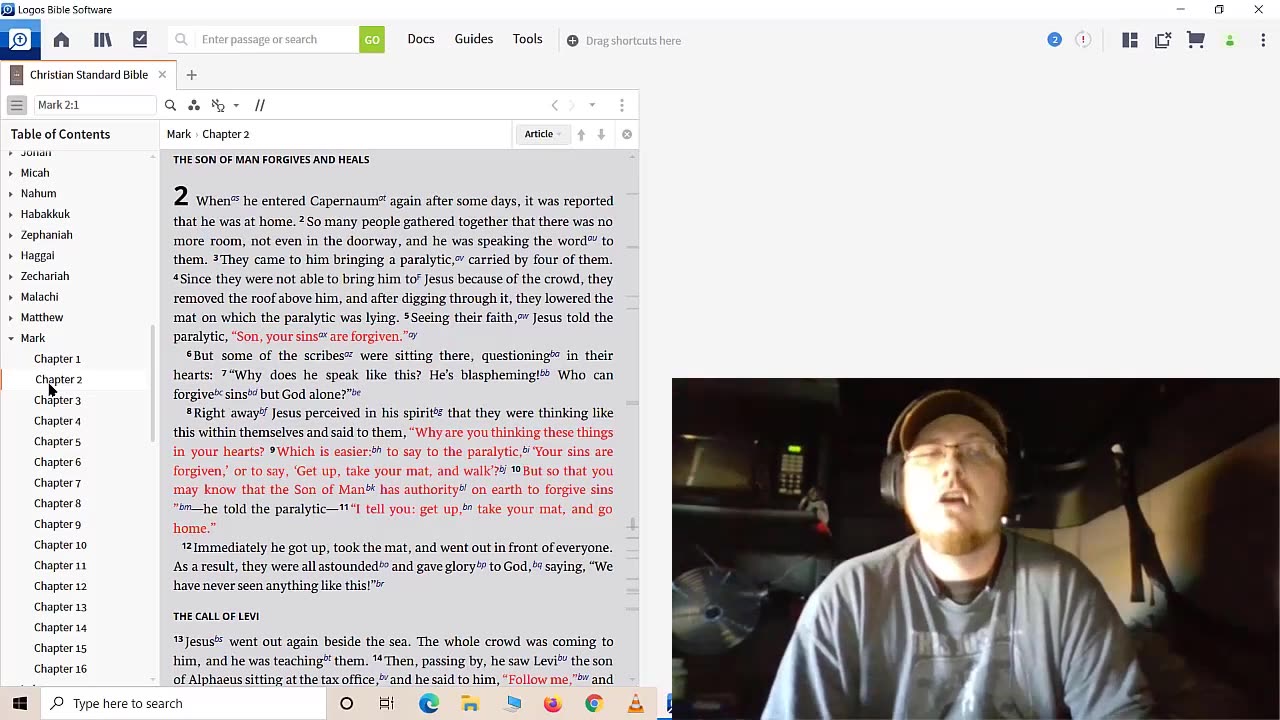The height and width of the screenshot is (720, 1280).
Task: Add a new tab with plus
Action: pyautogui.click(x=191, y=75)
